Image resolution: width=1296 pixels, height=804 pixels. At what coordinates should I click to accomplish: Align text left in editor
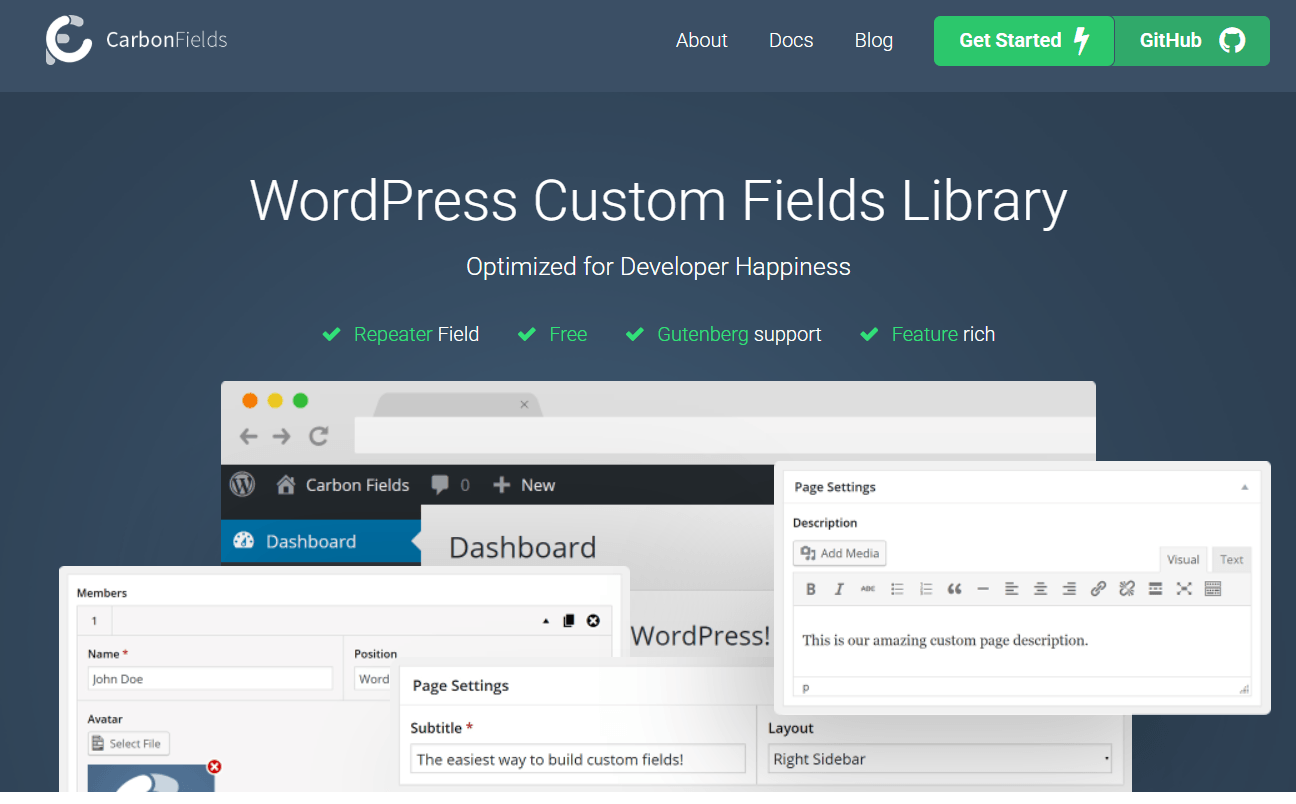point(1012,589)
